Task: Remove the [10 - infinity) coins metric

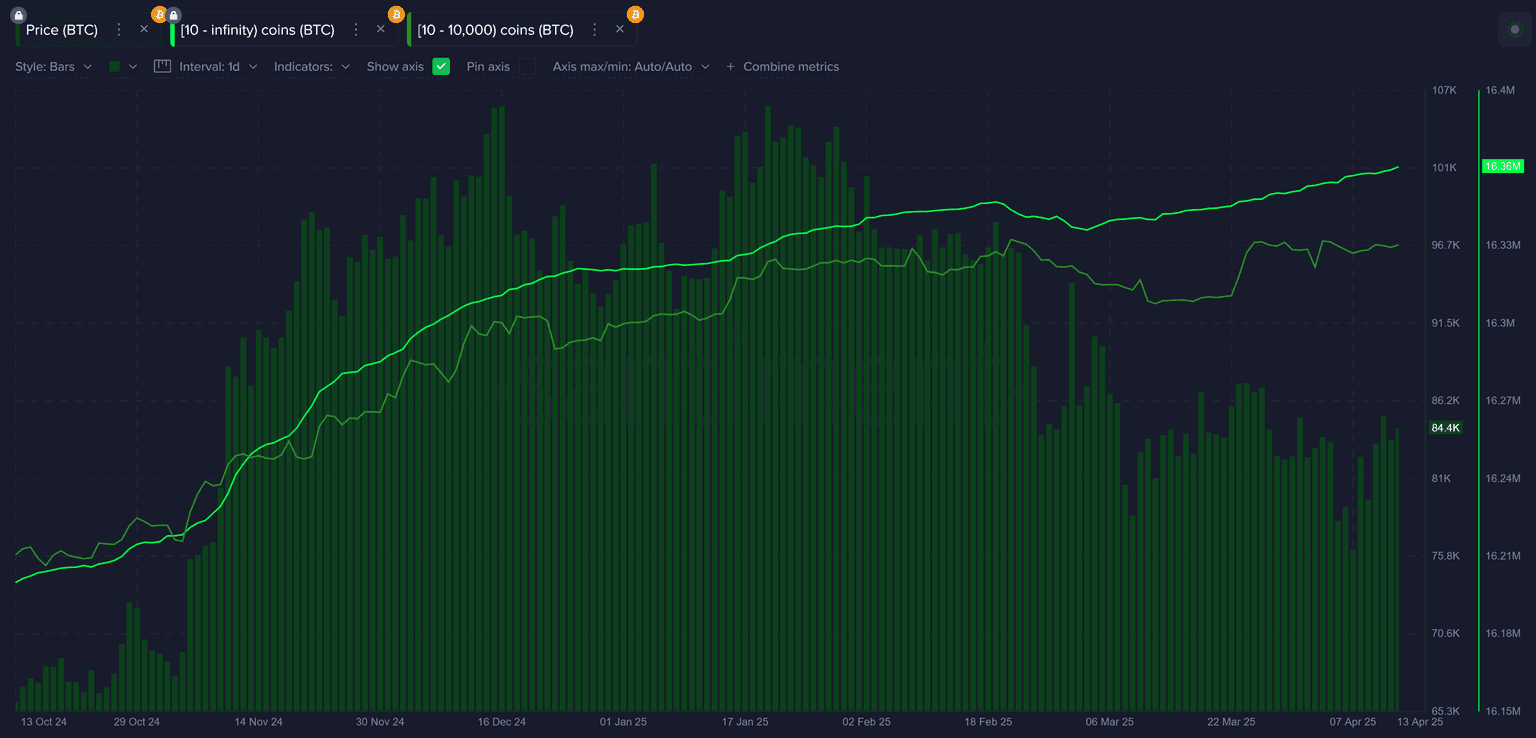Action: [x=381, y=30]
